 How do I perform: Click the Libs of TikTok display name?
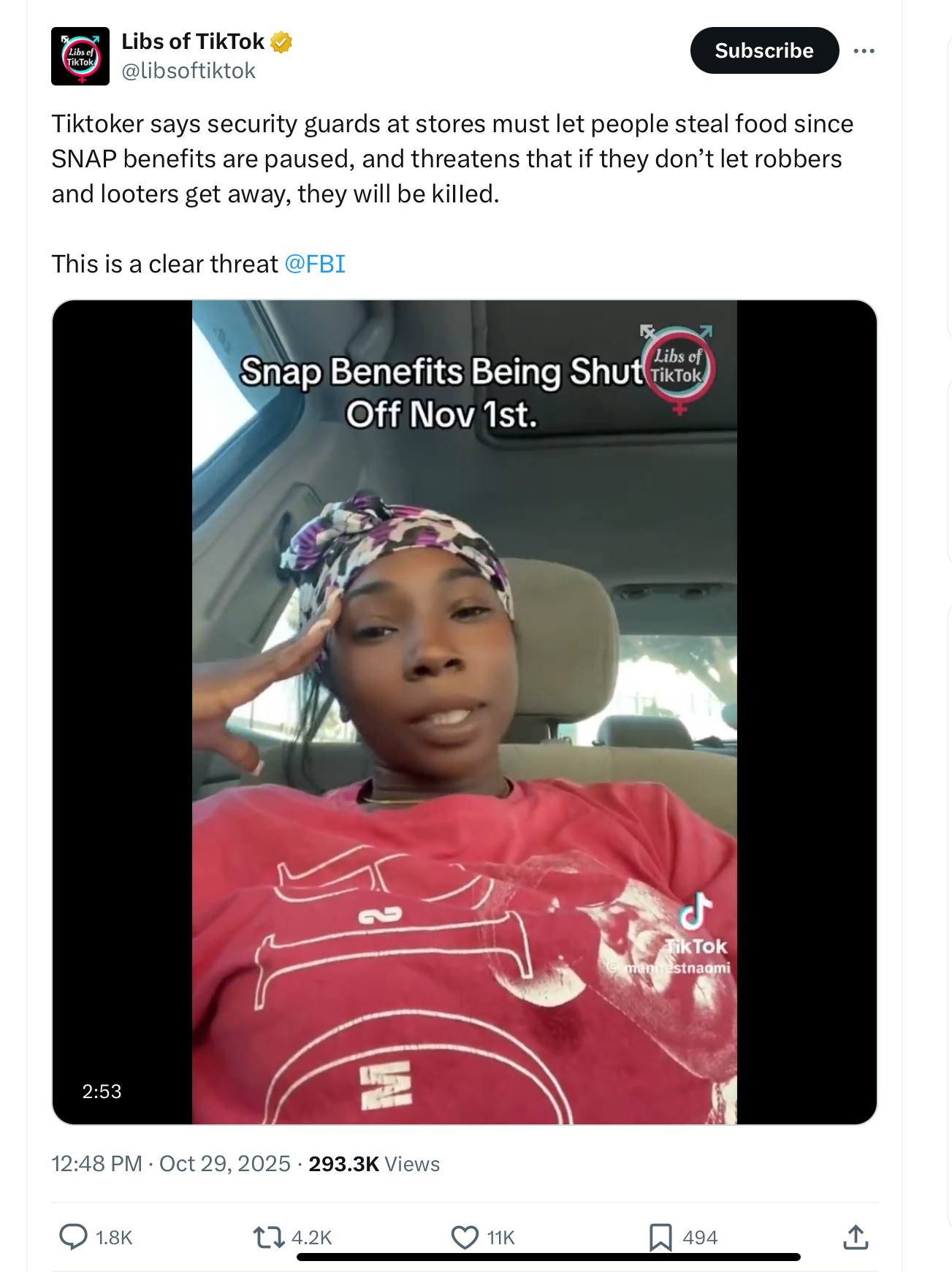(x=193, y=42)
